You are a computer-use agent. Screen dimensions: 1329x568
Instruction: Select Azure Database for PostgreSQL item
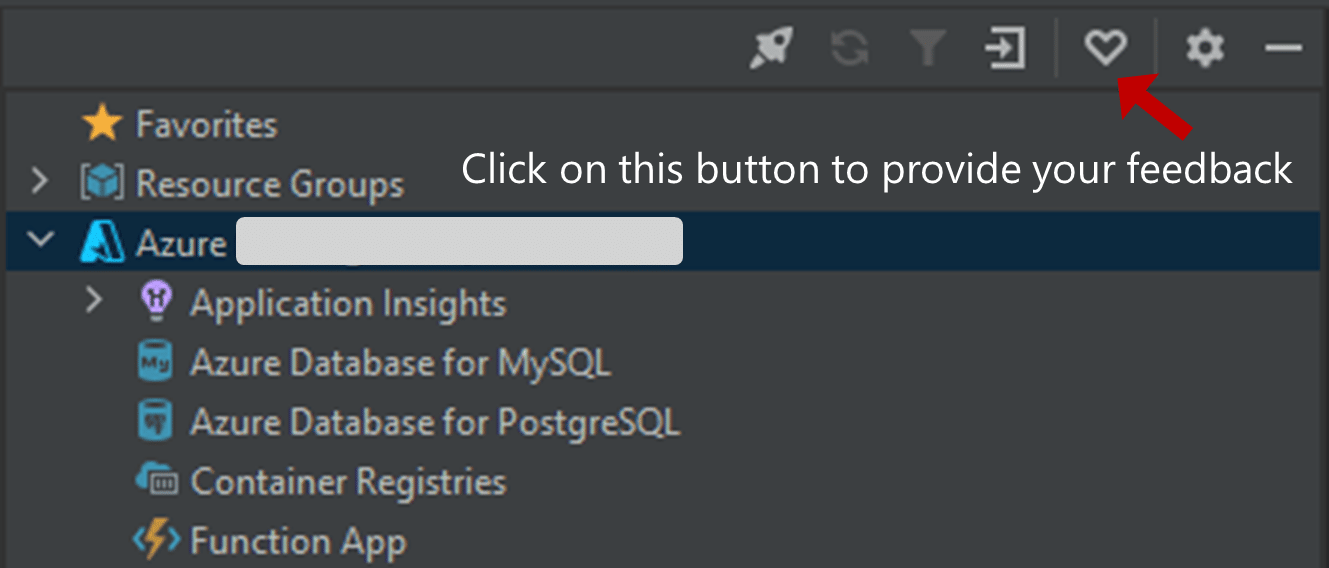pos(435,422)
